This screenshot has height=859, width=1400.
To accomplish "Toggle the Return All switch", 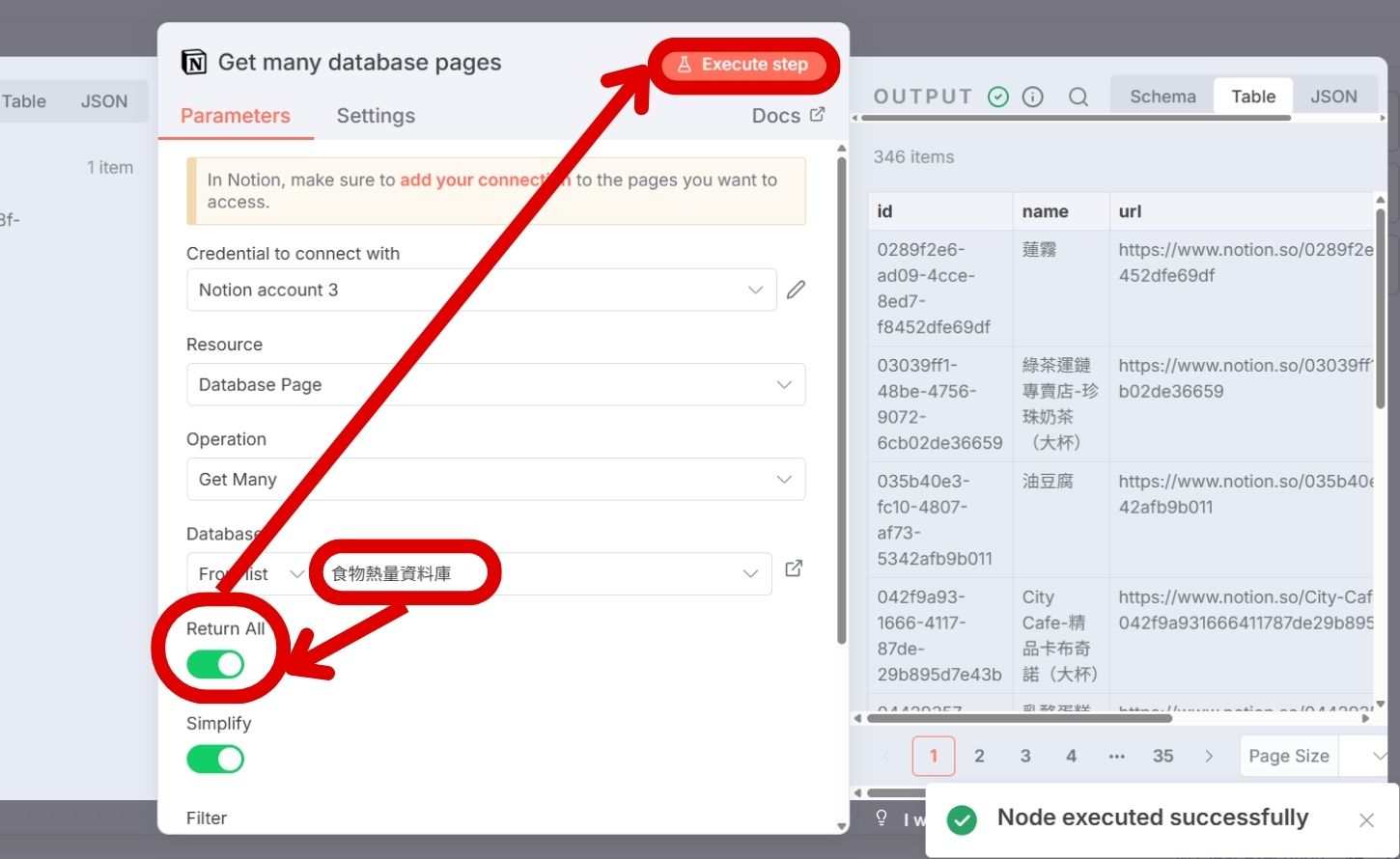I will point(215,664).
